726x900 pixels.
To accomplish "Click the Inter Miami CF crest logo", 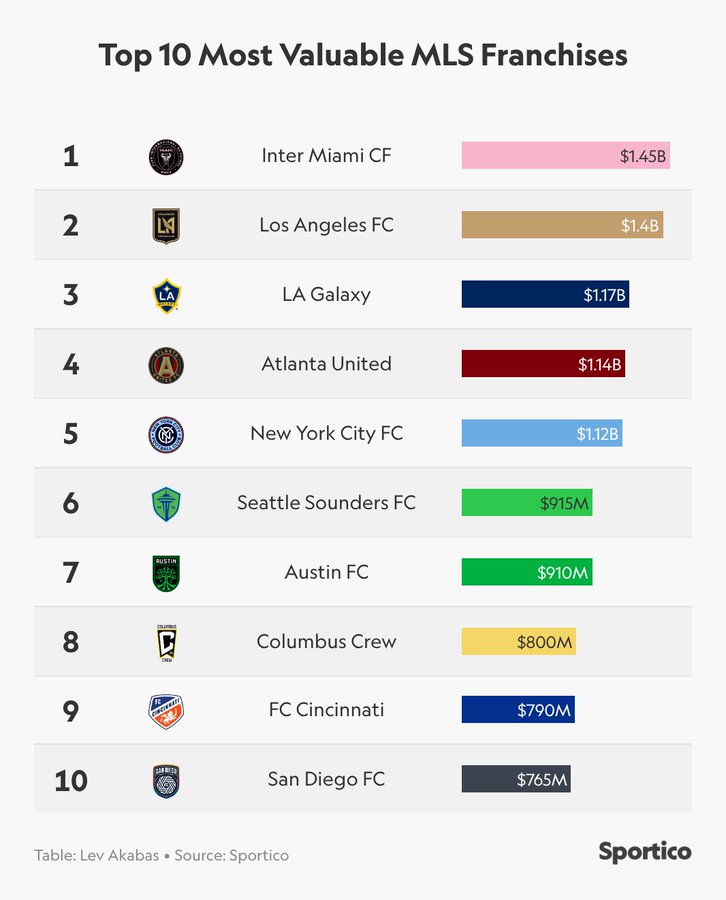I will pos(166,156).
